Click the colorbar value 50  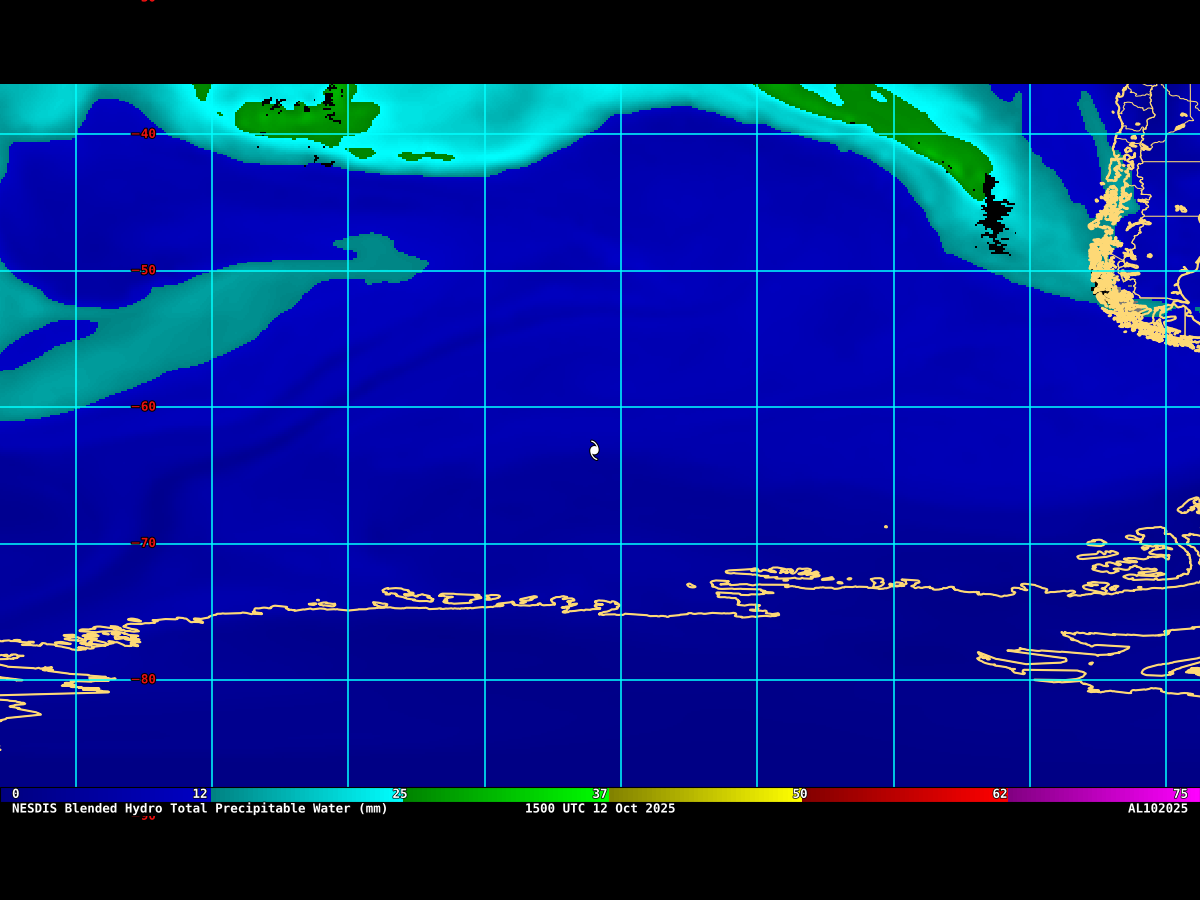(800, 794)
